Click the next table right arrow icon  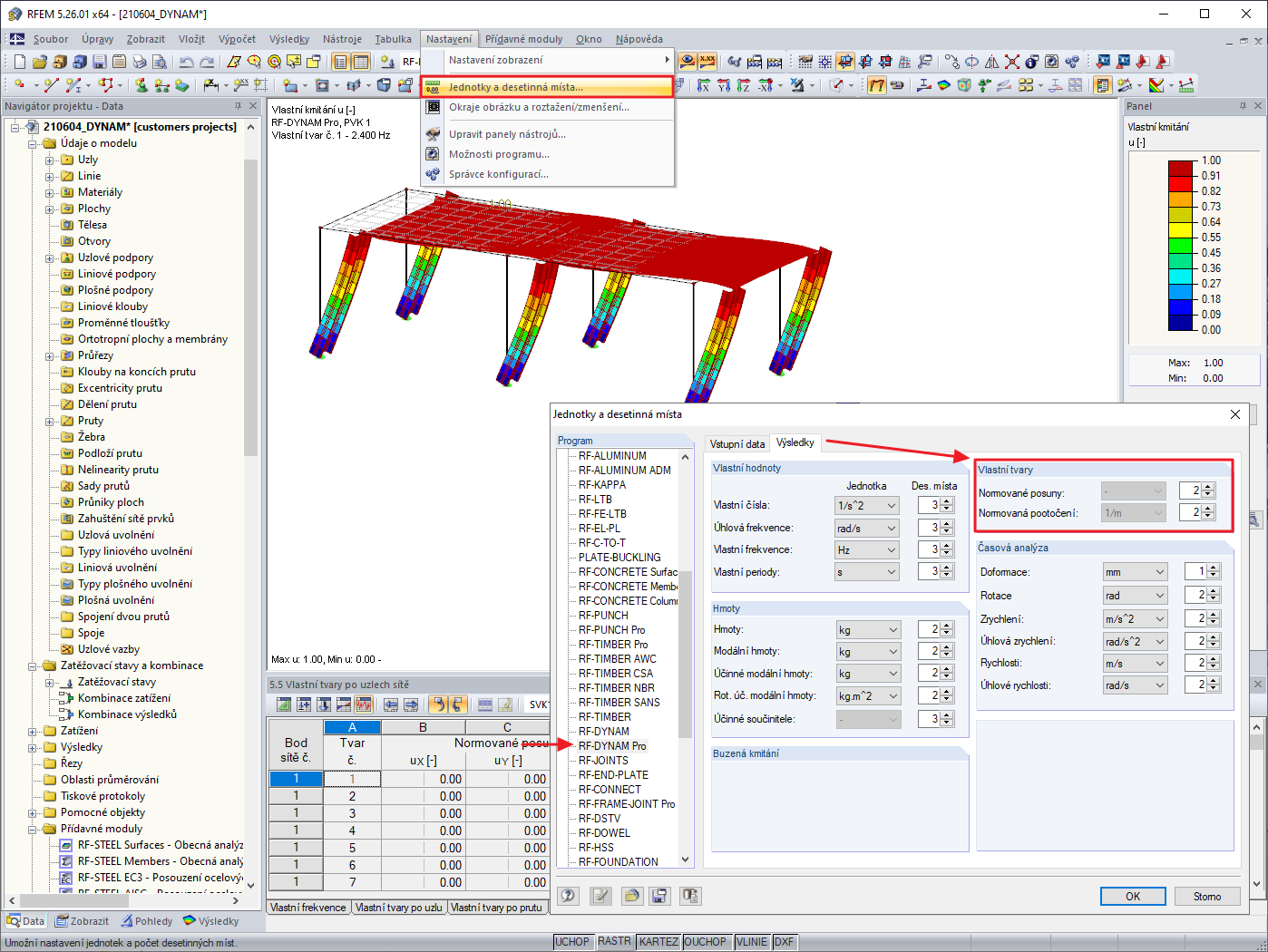pyautogui.click(x=411, y=704)
